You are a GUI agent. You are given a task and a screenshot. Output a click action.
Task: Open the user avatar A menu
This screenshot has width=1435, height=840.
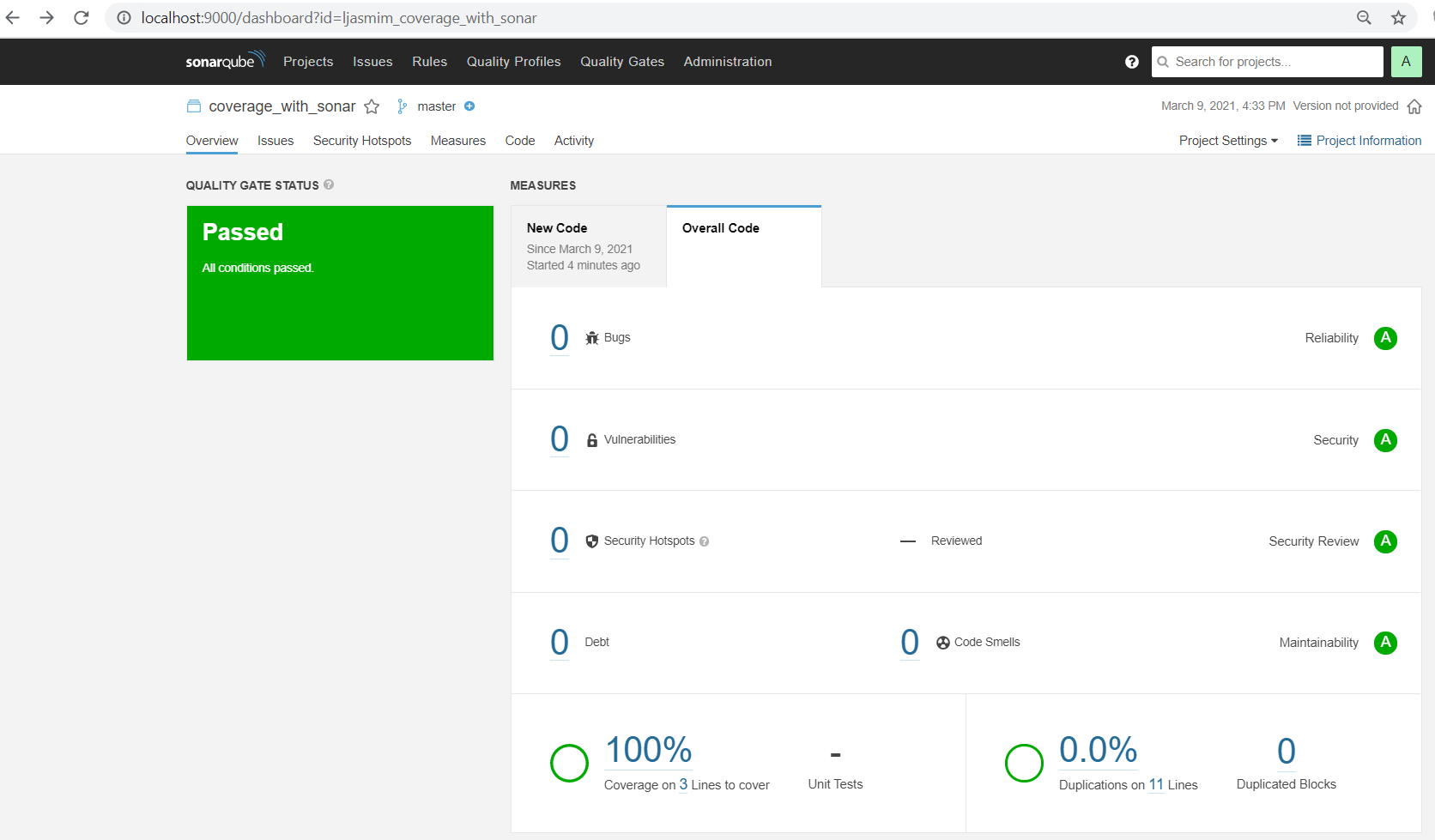pyautogui.click(x=1406, y=62)
